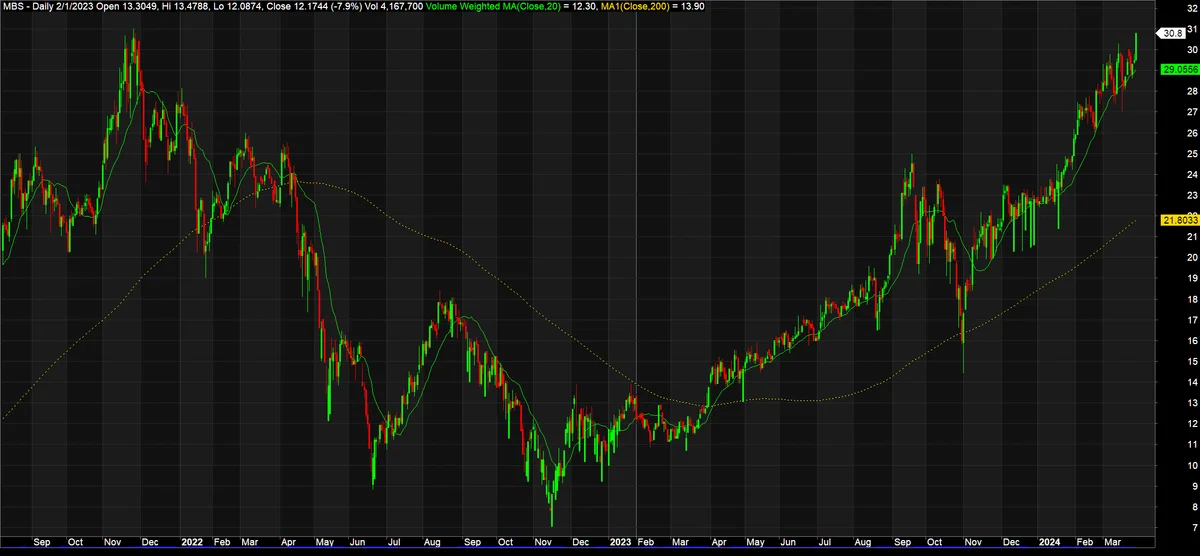This screenshot has width=1200, height=556.
Task: Click the 2022 year label on time axis
Action: click(x=192, y=542)
